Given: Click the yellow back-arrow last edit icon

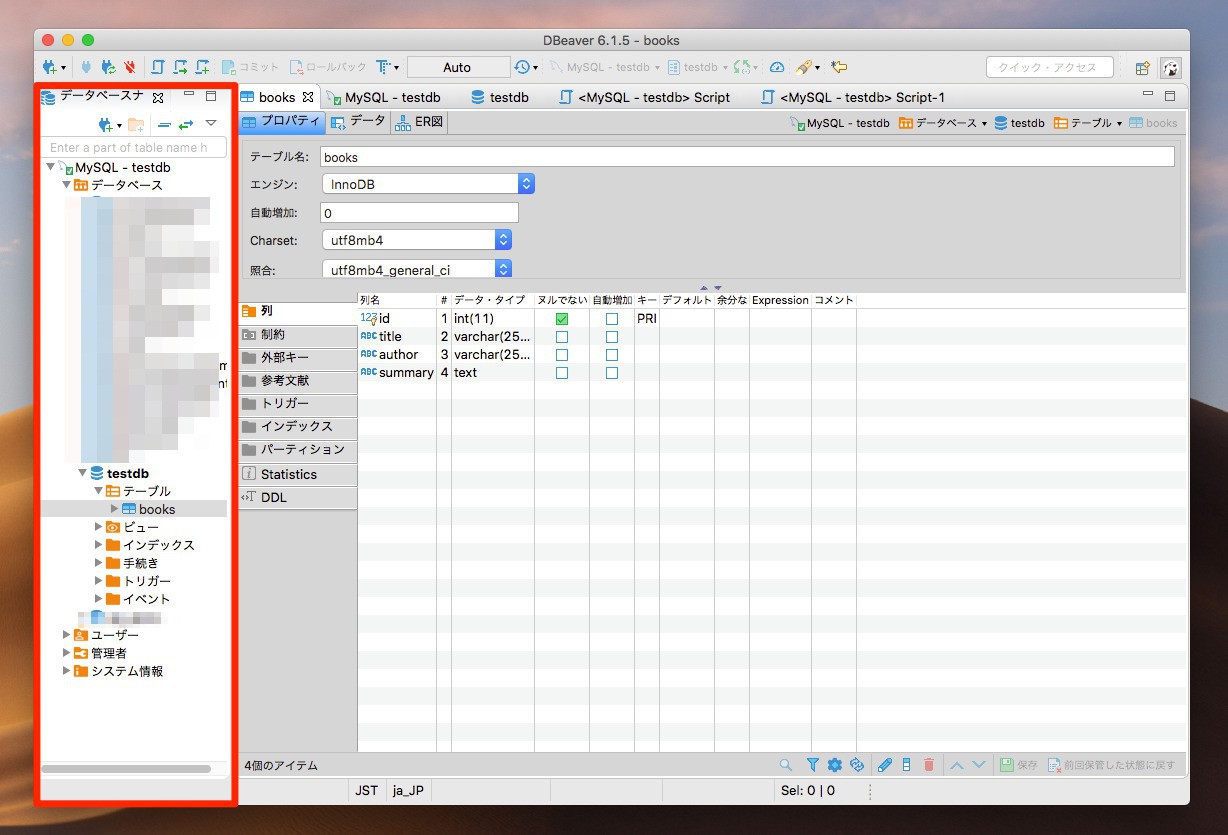Looking at the screenshot, I should click(x=839, y=67).
